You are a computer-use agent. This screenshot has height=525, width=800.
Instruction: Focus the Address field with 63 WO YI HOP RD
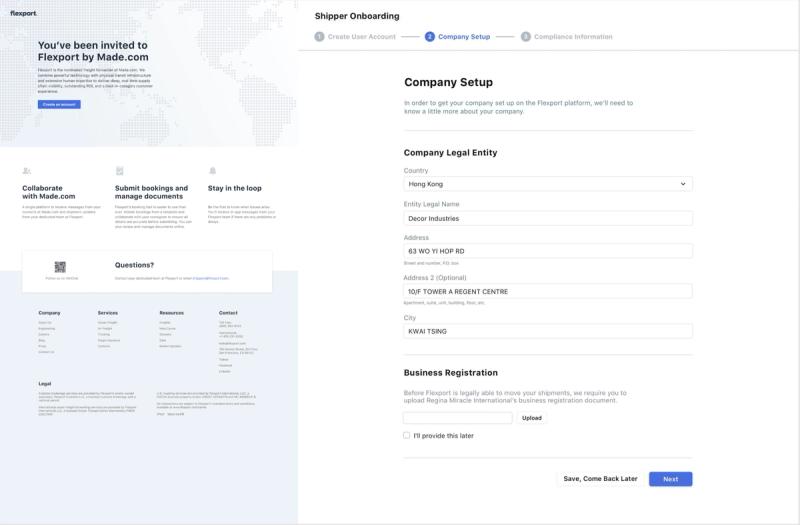pyautogui.click(x=548, y=251)
